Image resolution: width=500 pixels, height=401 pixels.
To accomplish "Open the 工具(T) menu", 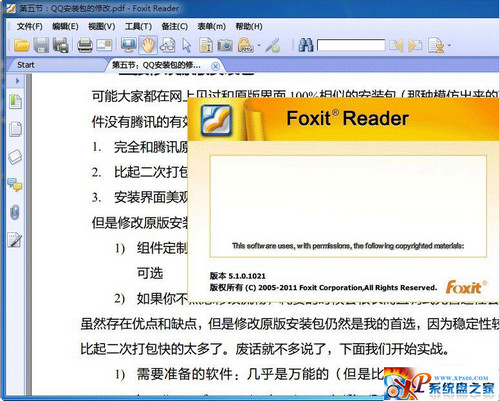I will [x=138, y=26].
